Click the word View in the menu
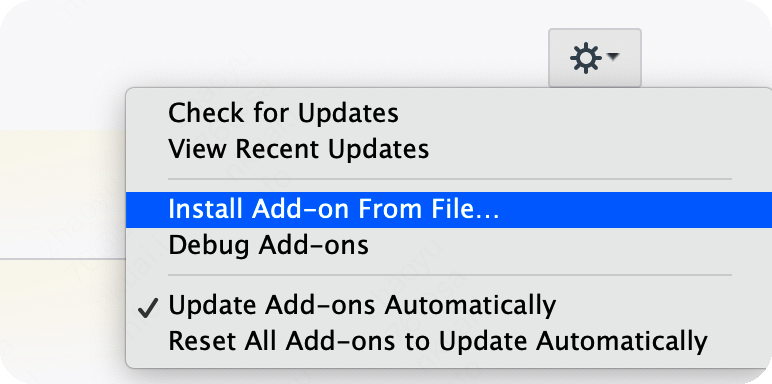Viewport: 772px width, 384px height. [x=198, y=149]
